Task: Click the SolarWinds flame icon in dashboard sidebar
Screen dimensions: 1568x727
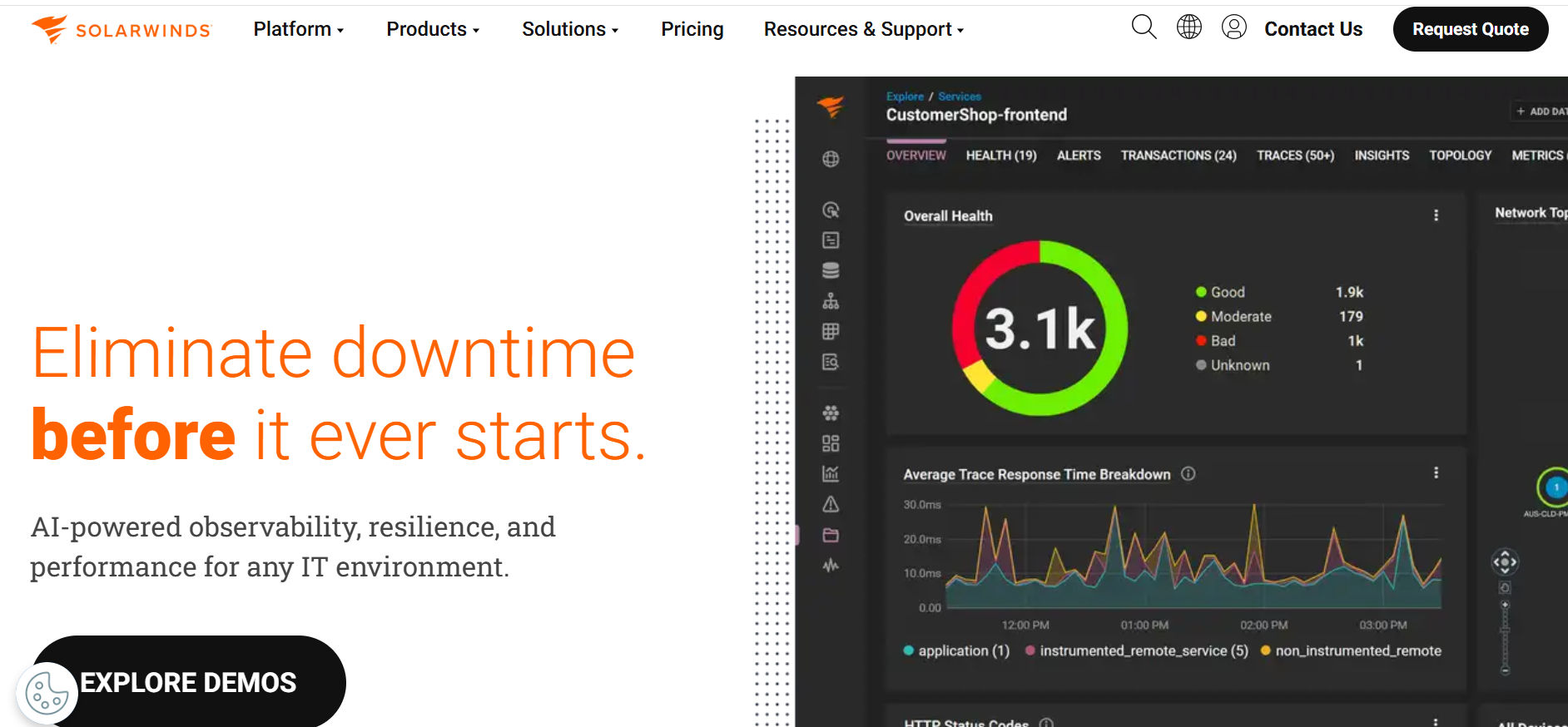Action: tap(831, 106)
